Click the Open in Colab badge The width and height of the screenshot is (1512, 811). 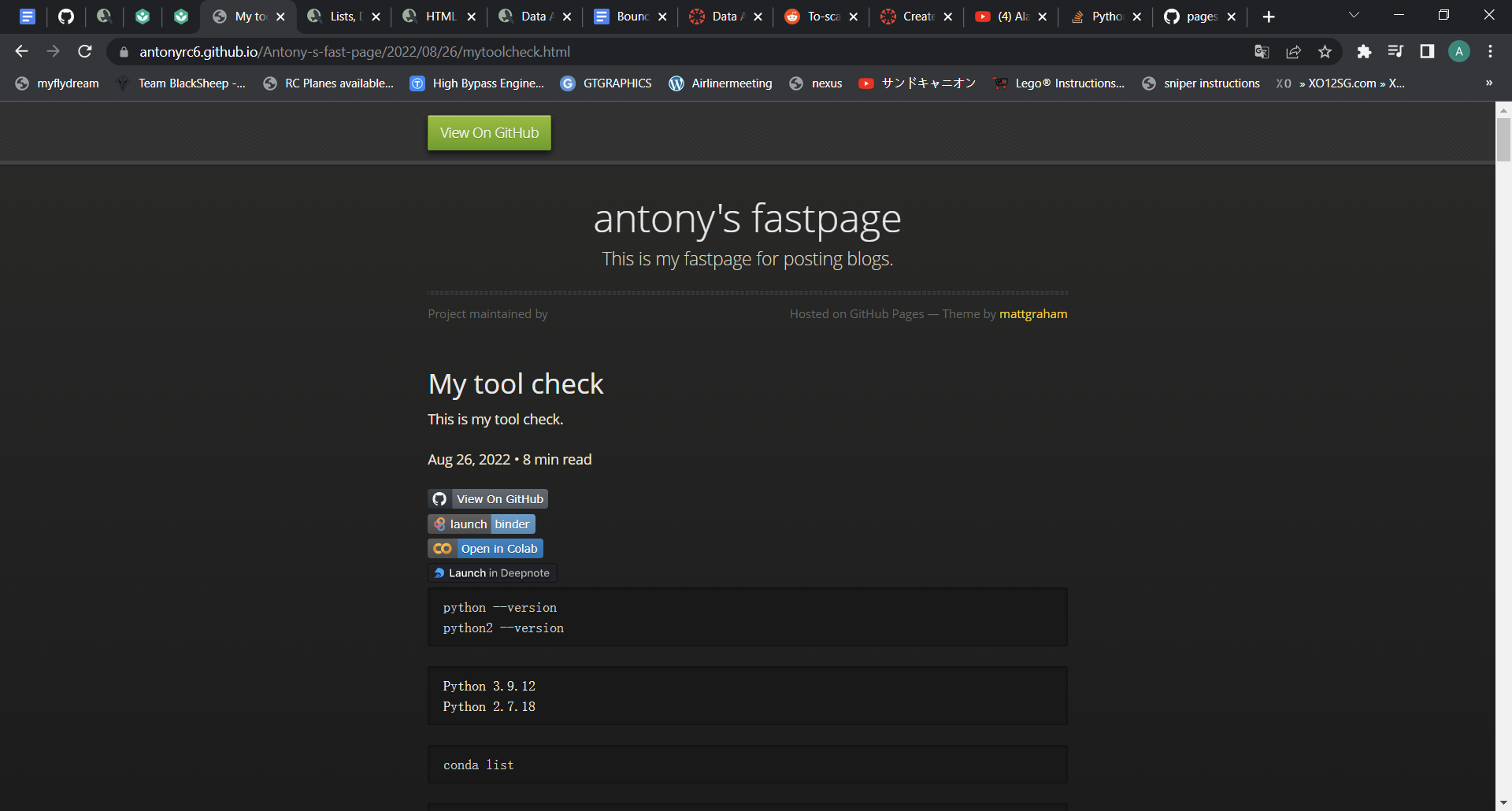[x=485, y=548]
